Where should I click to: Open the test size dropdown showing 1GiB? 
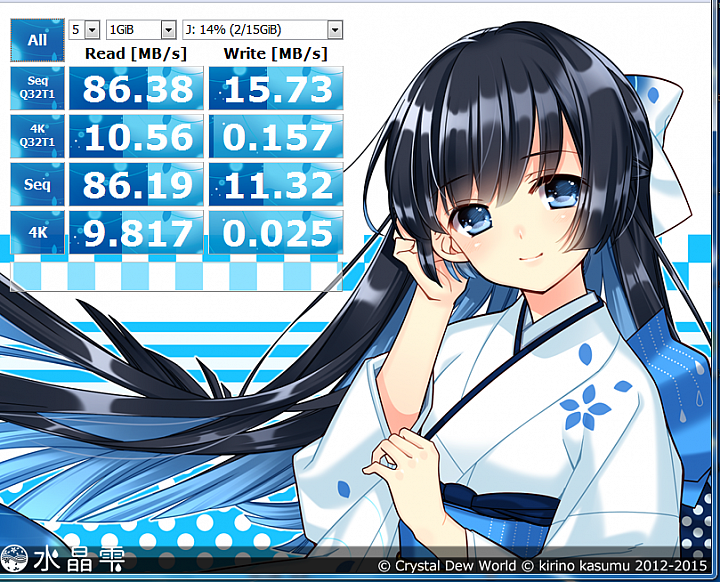coord(141,30)
